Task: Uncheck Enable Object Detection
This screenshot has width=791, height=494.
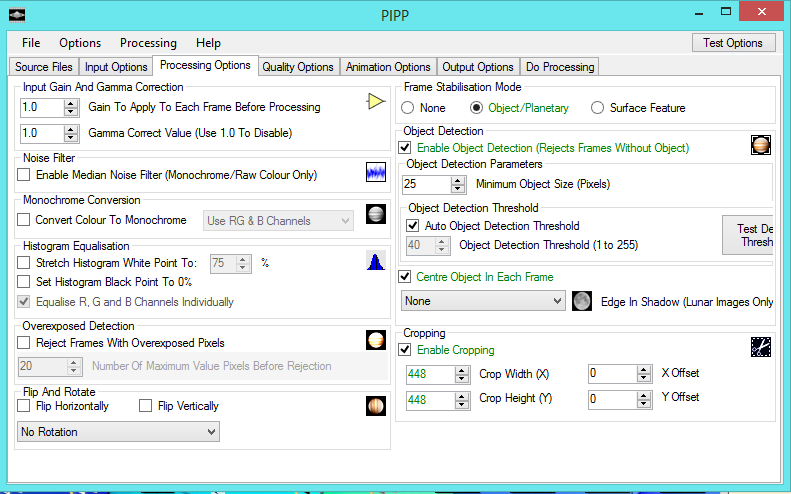Action: click(405, 147)
